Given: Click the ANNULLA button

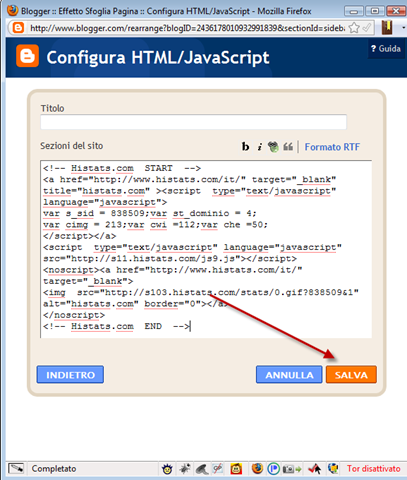Looking at the screenshot, I should tap(289, 375).
